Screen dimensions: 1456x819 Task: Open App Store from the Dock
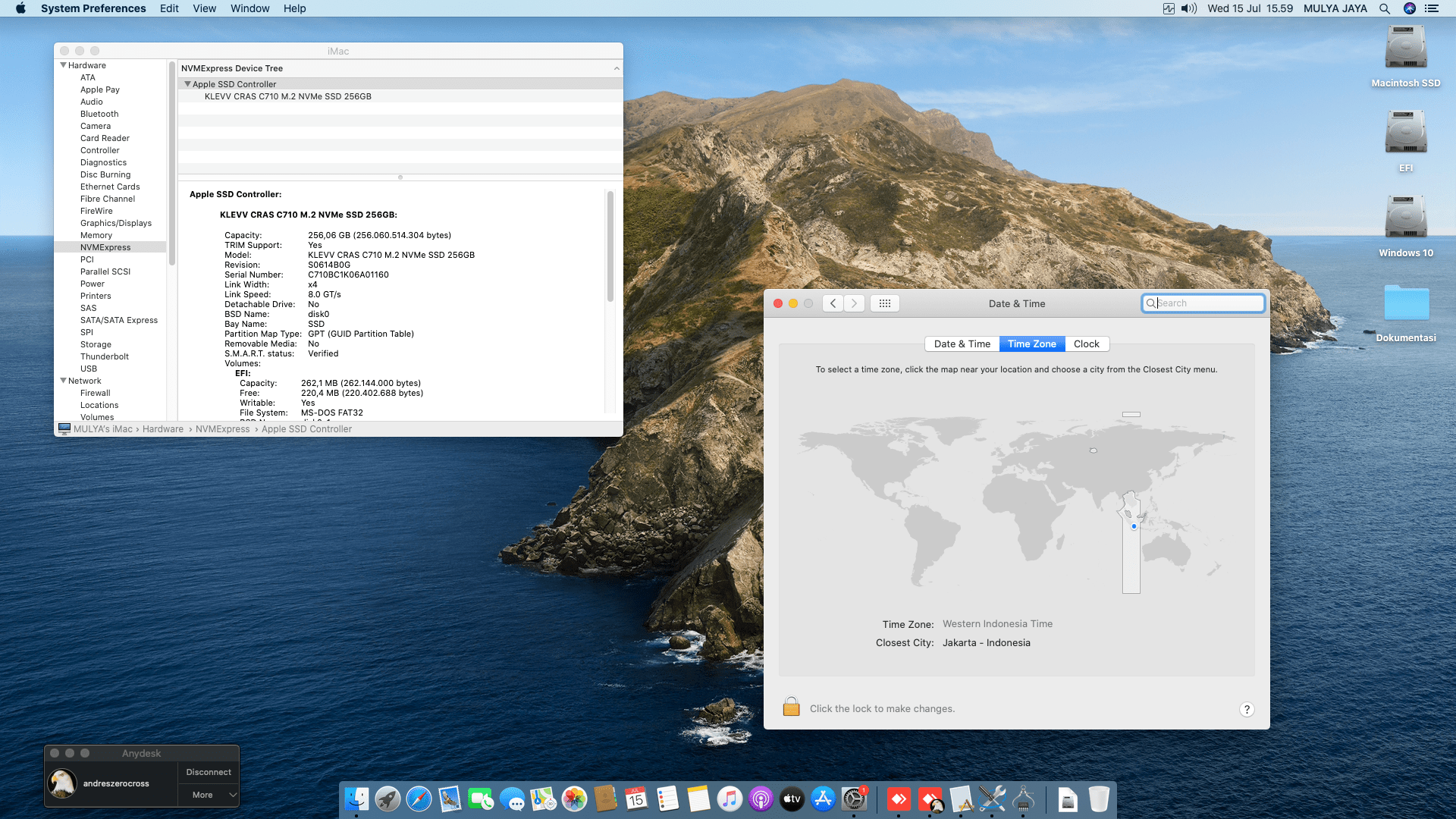(823, 799)
